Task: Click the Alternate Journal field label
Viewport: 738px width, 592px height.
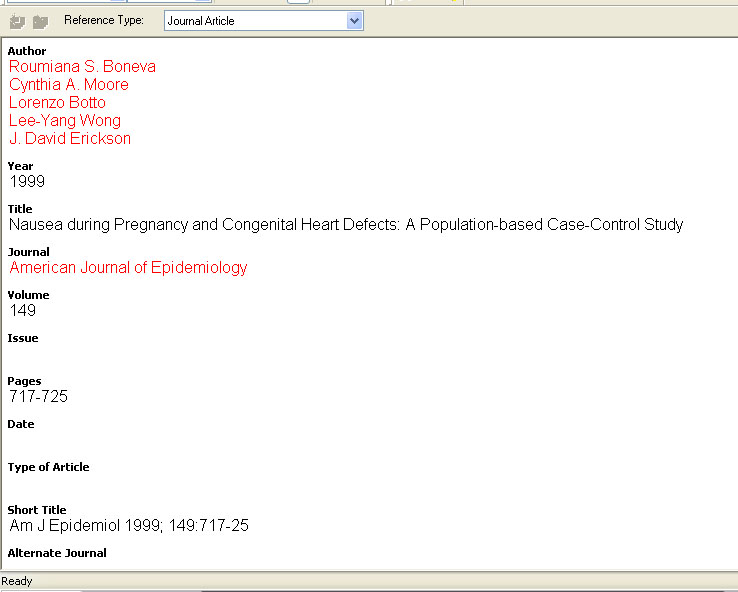Action: point(57,553)
